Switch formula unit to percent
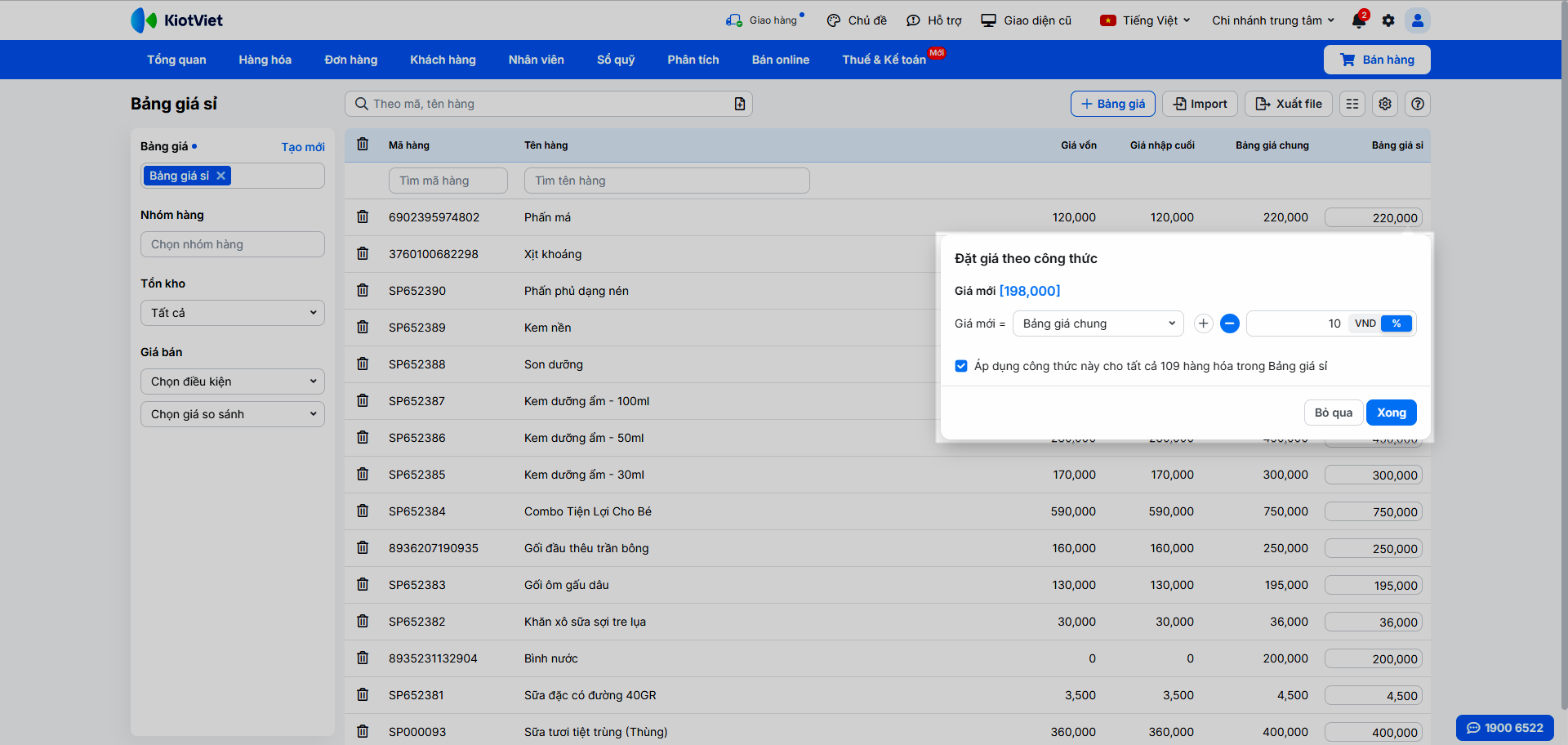Screen dimensions: 1568x745 point(1396,323)
